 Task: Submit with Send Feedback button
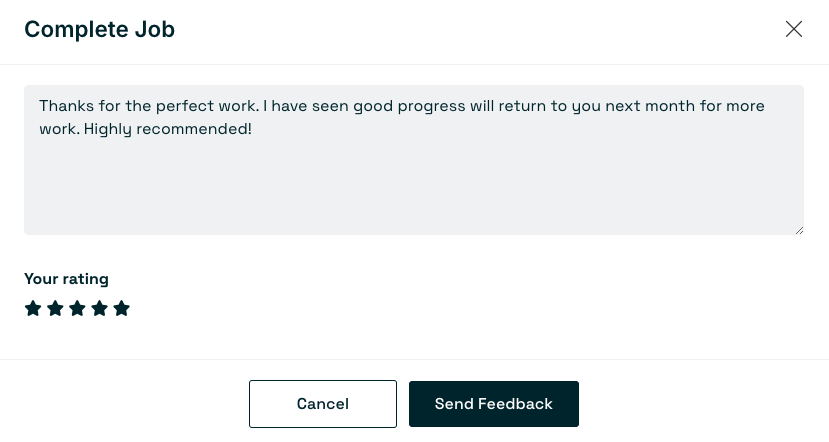pos(494,404)
